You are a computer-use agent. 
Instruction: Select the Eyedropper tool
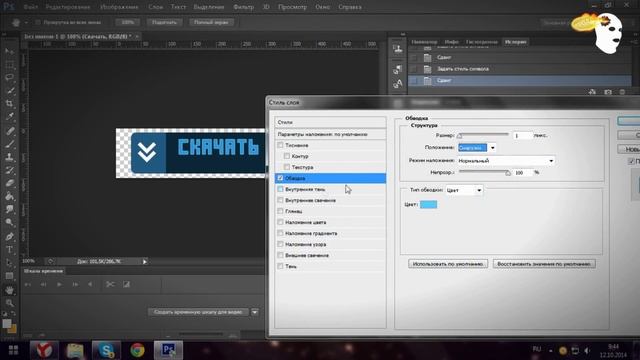tap(9, 117)
